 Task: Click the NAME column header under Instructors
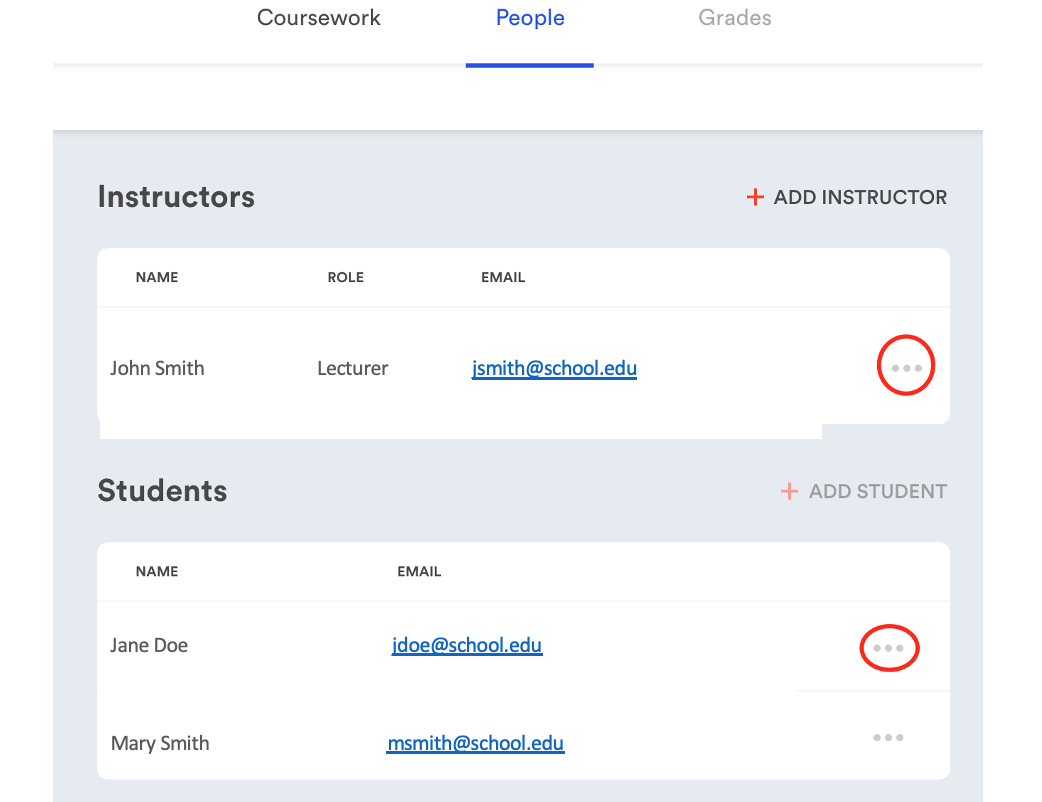click(x=157, y=277)
